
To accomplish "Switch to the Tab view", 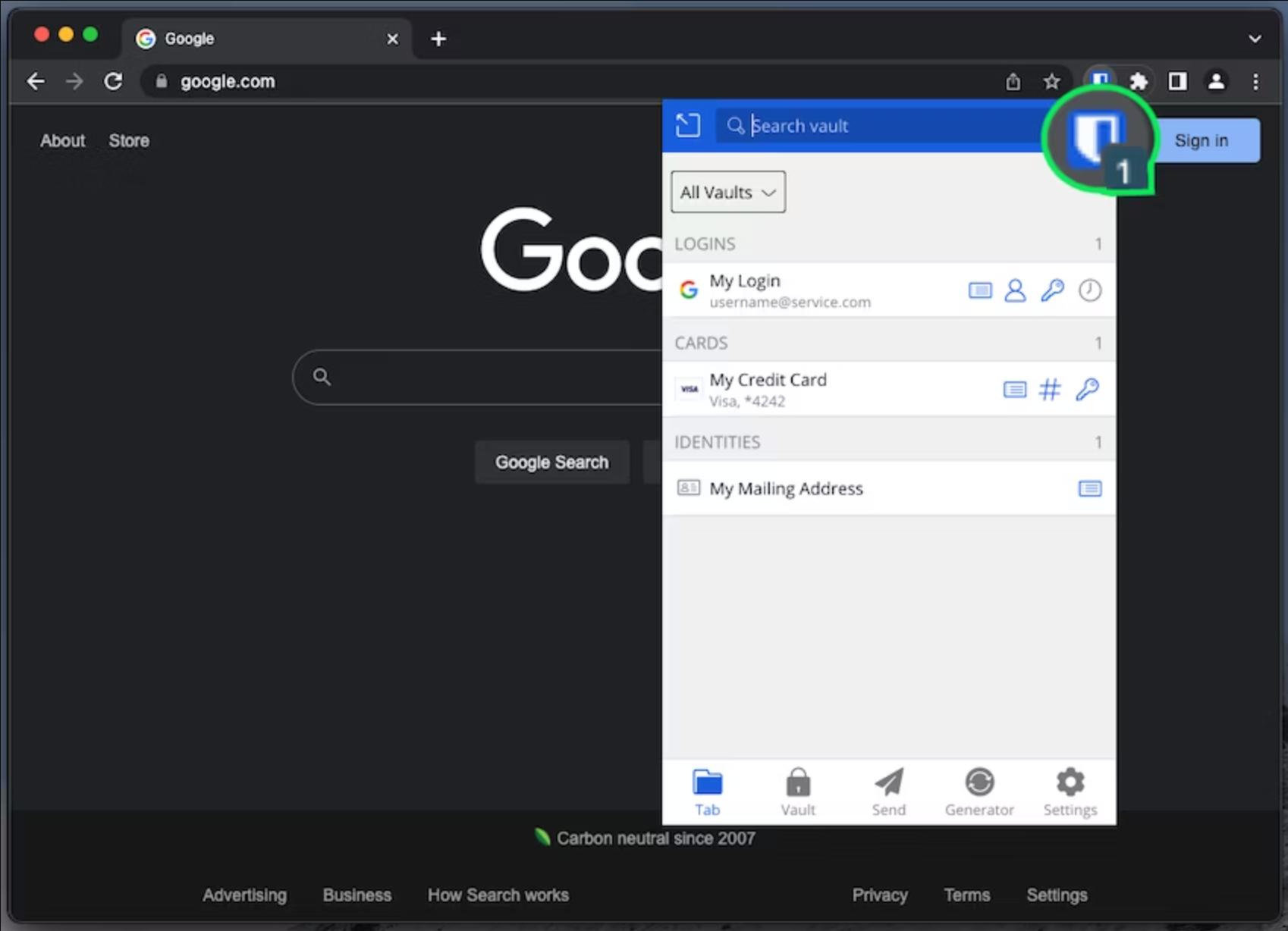I will pos(707,792).
